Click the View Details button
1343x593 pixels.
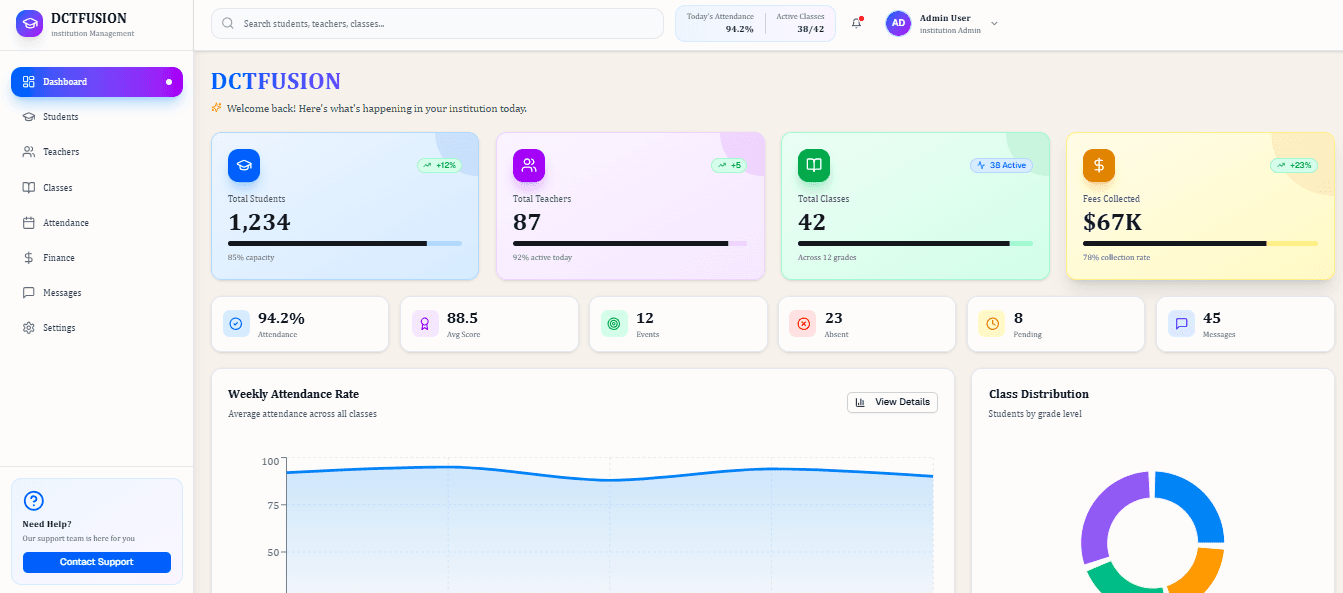point(892,402)
